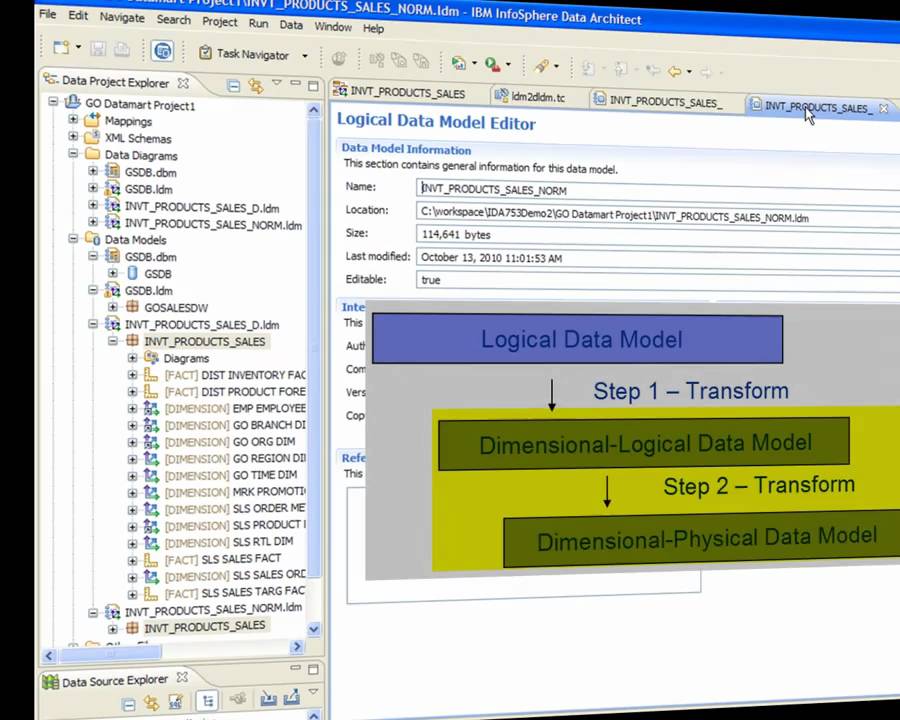
Task: Click the Save toolbar icon
Action: (98, 49)
